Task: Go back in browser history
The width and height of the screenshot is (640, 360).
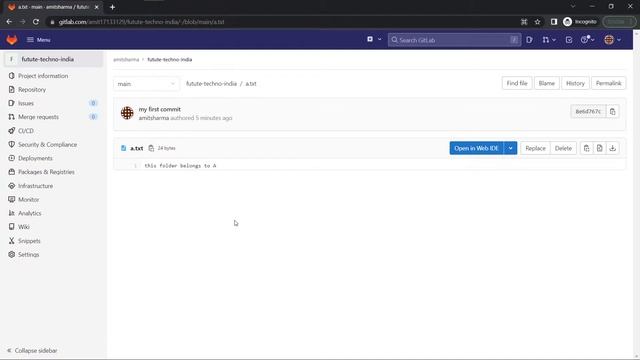Action: pyautogui.click(x=9, y=22)
